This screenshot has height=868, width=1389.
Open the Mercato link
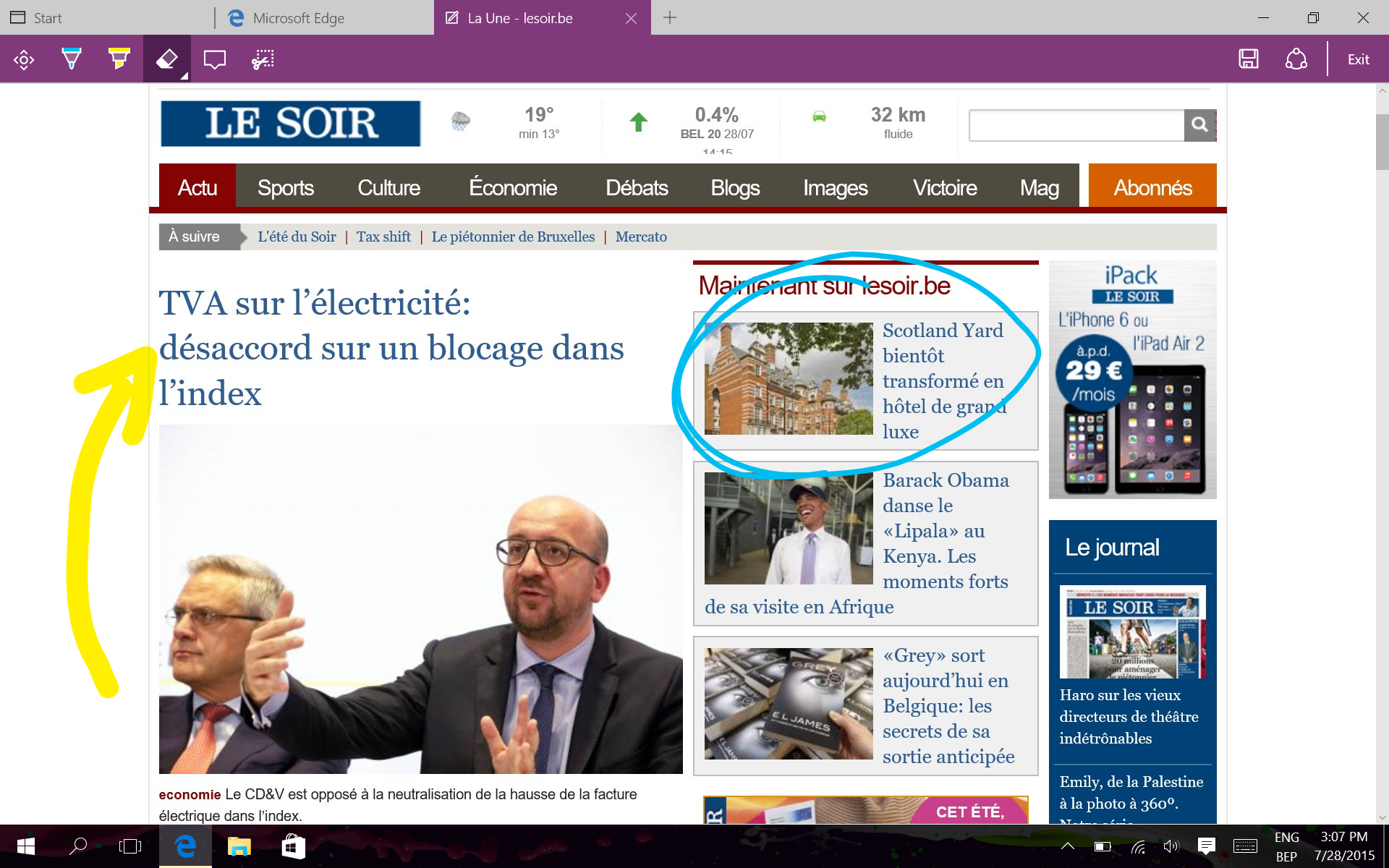(641, 237)
